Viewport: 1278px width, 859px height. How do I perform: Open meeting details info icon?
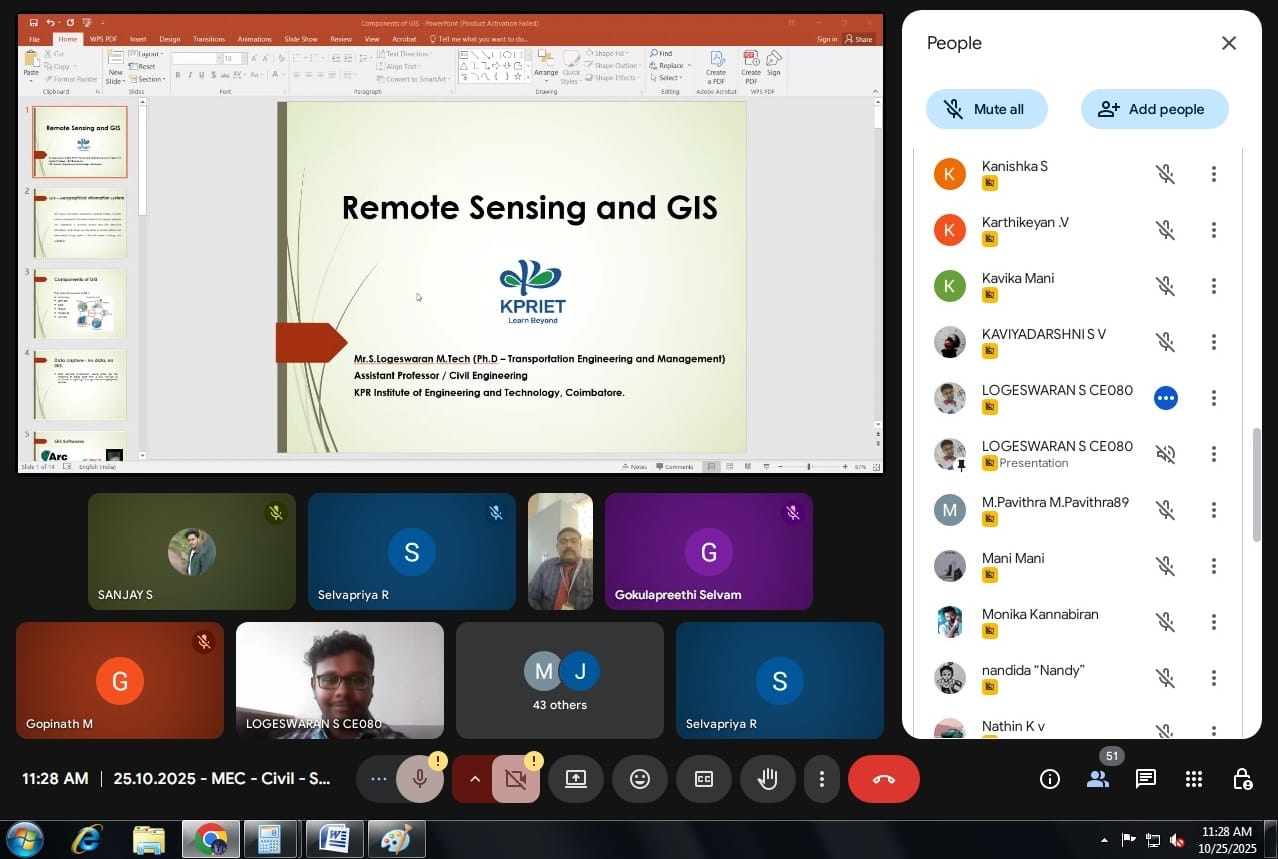click(1049, 779)
